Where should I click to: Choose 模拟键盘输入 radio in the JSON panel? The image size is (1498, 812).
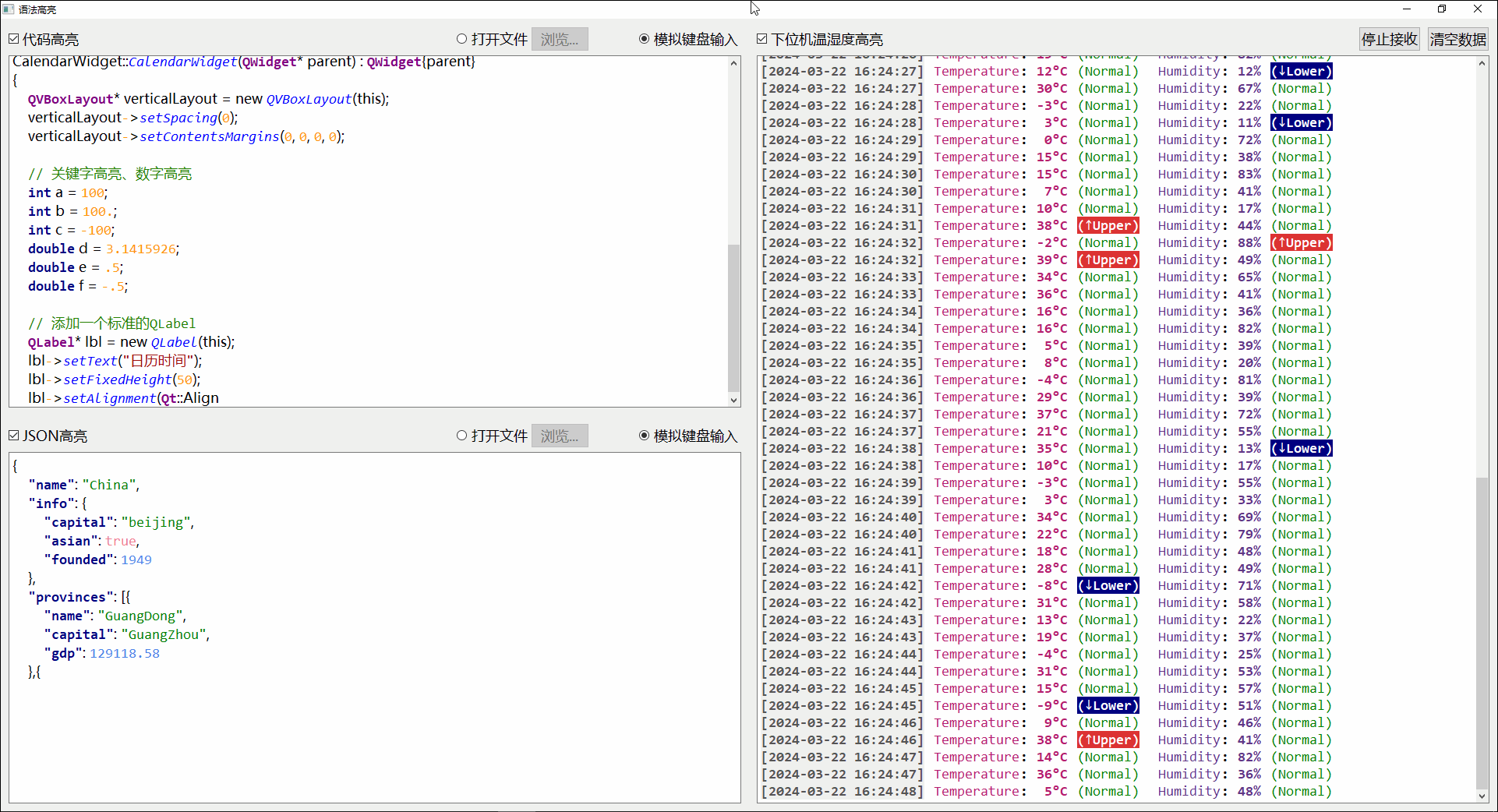coord(644,436)
